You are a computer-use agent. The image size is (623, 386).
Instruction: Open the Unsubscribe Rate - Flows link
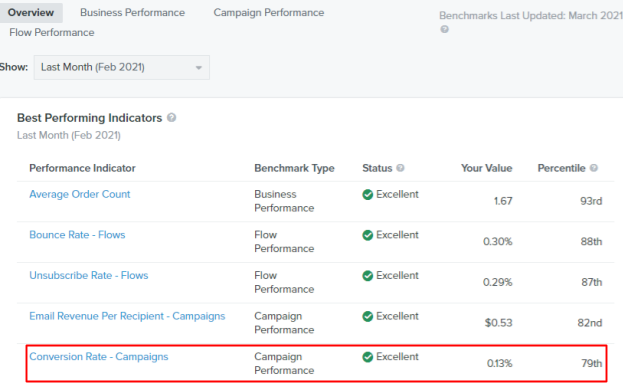89,275
